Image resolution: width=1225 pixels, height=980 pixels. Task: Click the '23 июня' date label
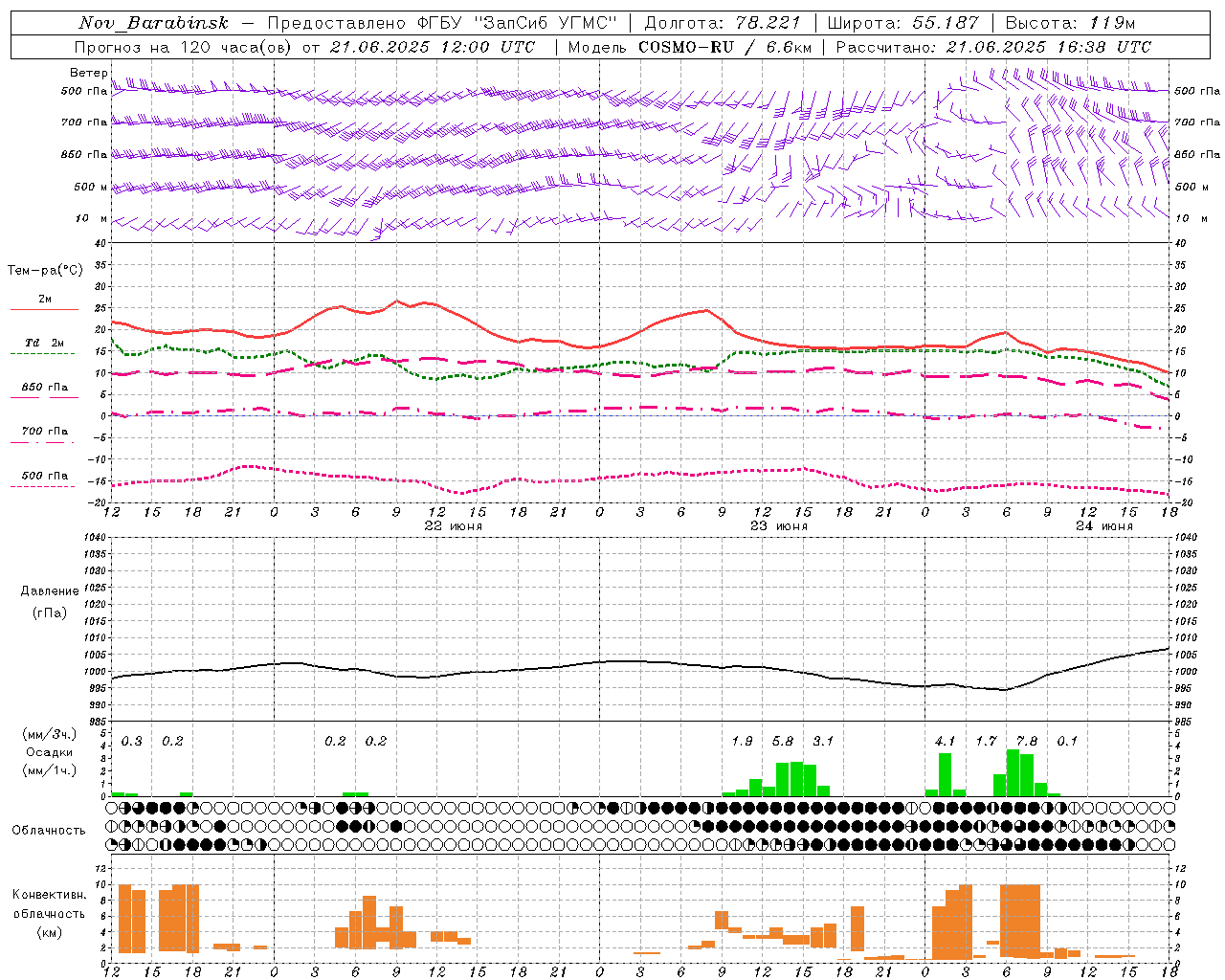pyautogui.click(x=779, y=526)
